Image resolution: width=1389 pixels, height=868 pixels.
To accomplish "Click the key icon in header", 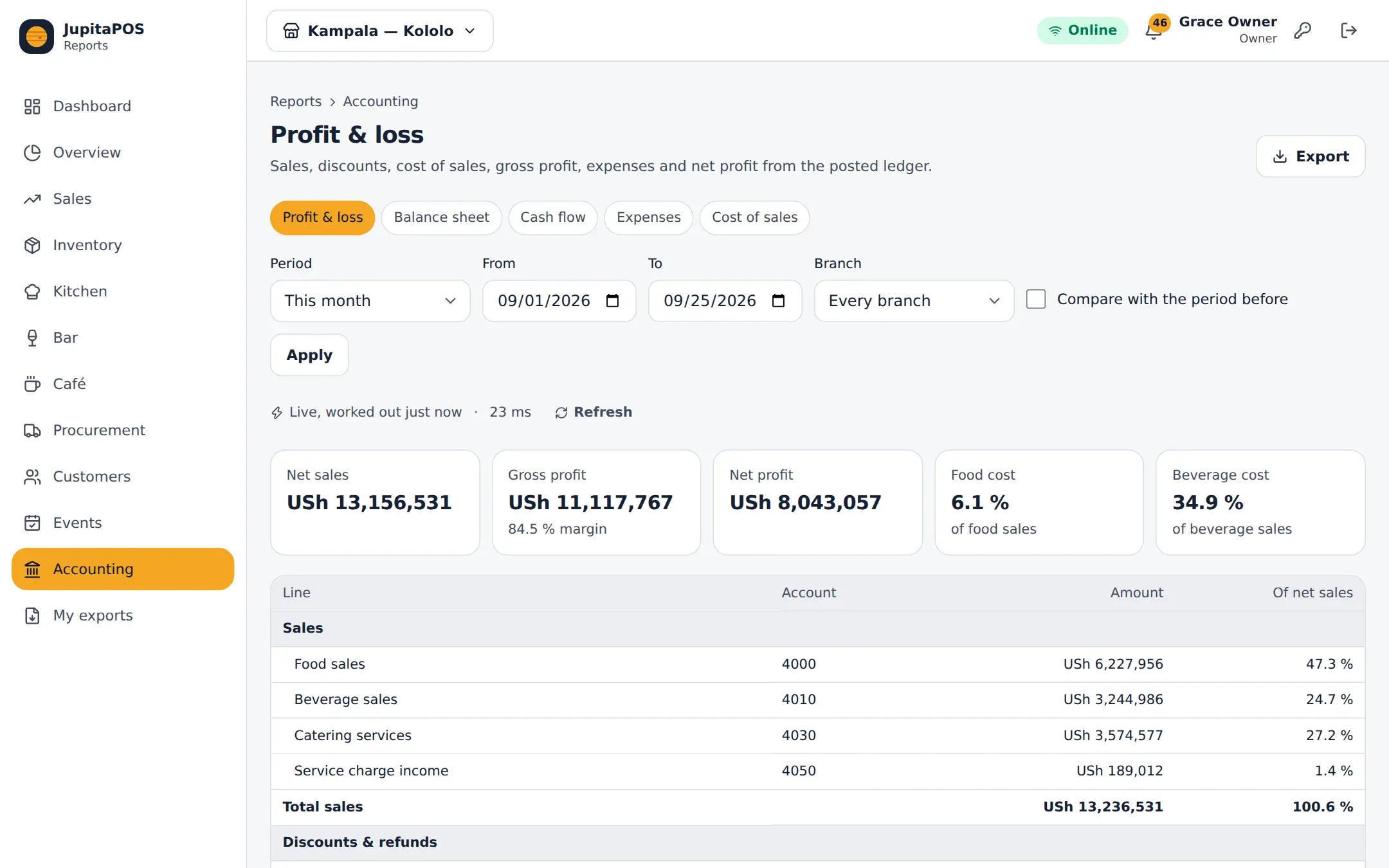I will pyautogui.click(x=1303, y=30).
